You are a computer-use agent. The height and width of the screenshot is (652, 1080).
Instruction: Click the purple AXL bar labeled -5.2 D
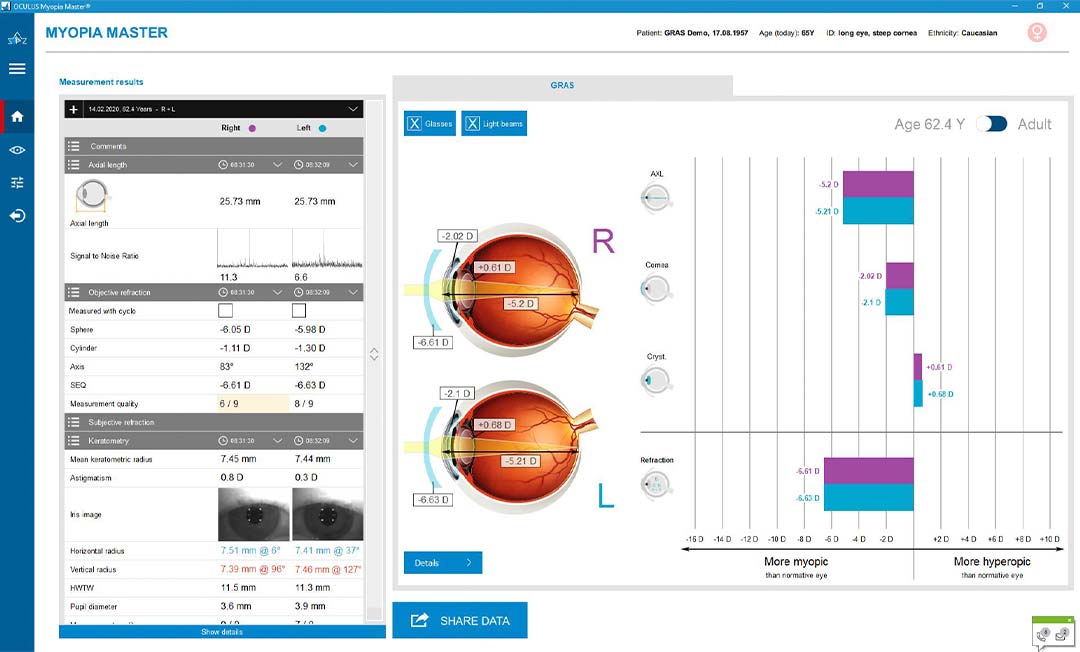point(878,185)
